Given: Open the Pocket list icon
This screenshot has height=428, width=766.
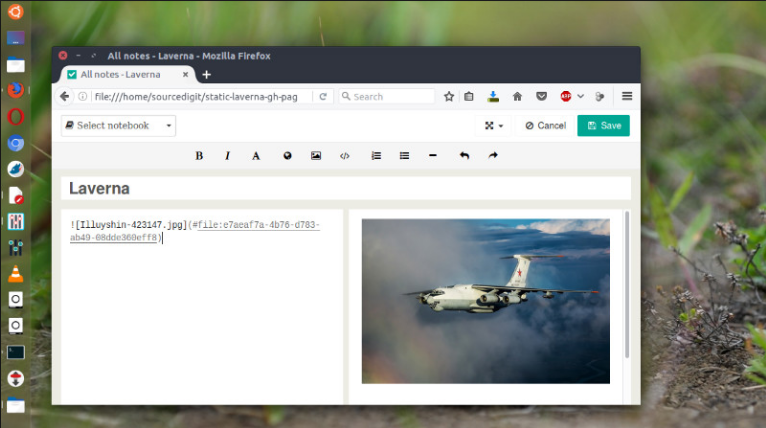Looking at the screenshot, I should (541, 96).
